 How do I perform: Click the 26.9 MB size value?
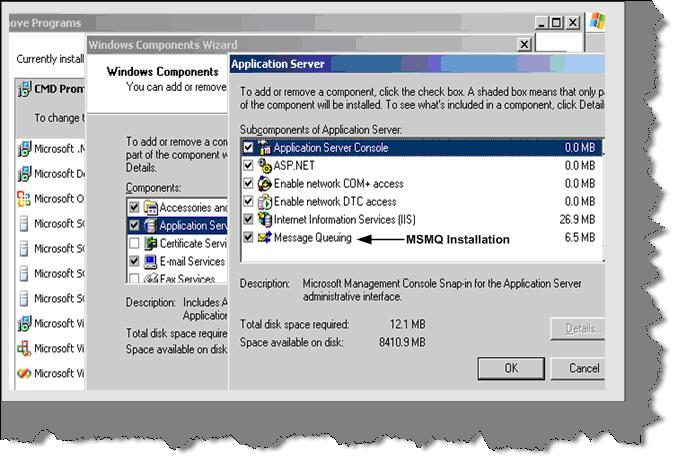click(x=577, y=220)
